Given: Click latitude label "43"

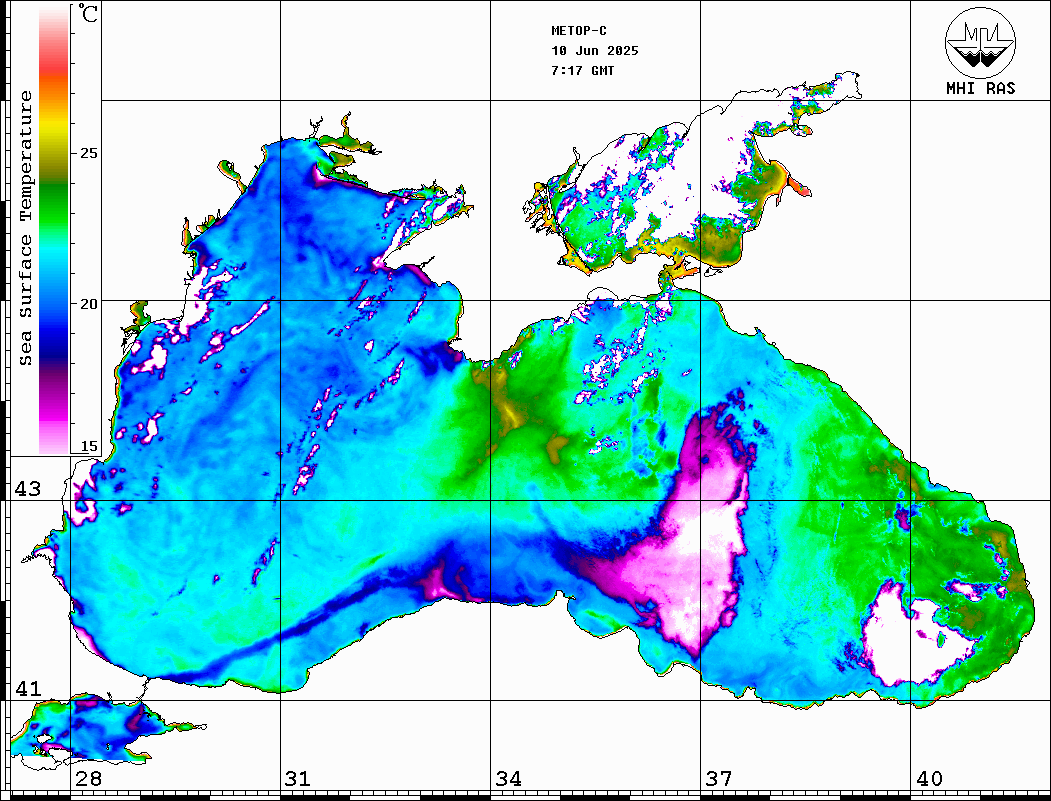Looking at the screenshot, I should click(x=28, y=489).
